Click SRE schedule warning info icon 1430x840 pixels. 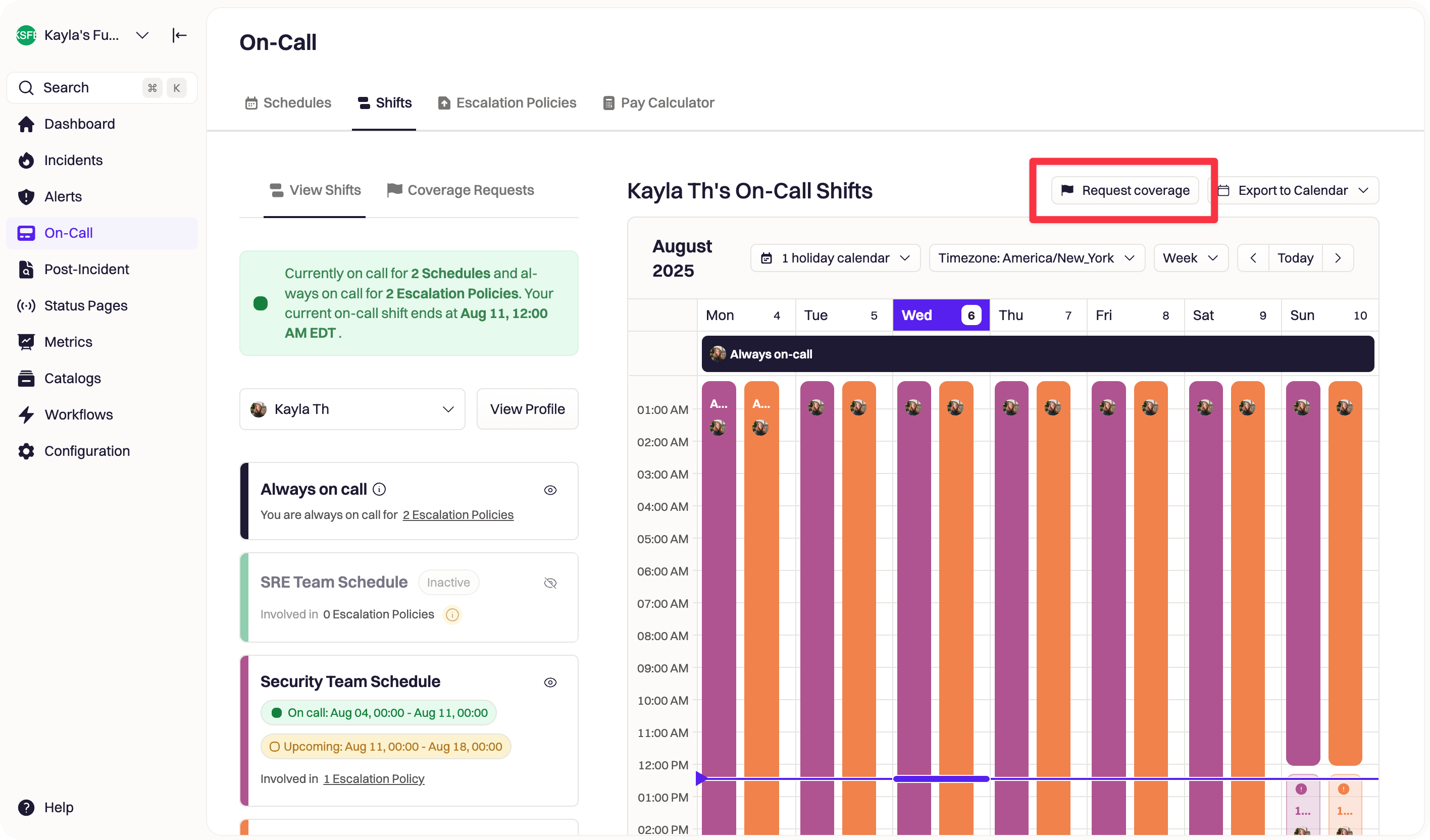coord(452,614)
